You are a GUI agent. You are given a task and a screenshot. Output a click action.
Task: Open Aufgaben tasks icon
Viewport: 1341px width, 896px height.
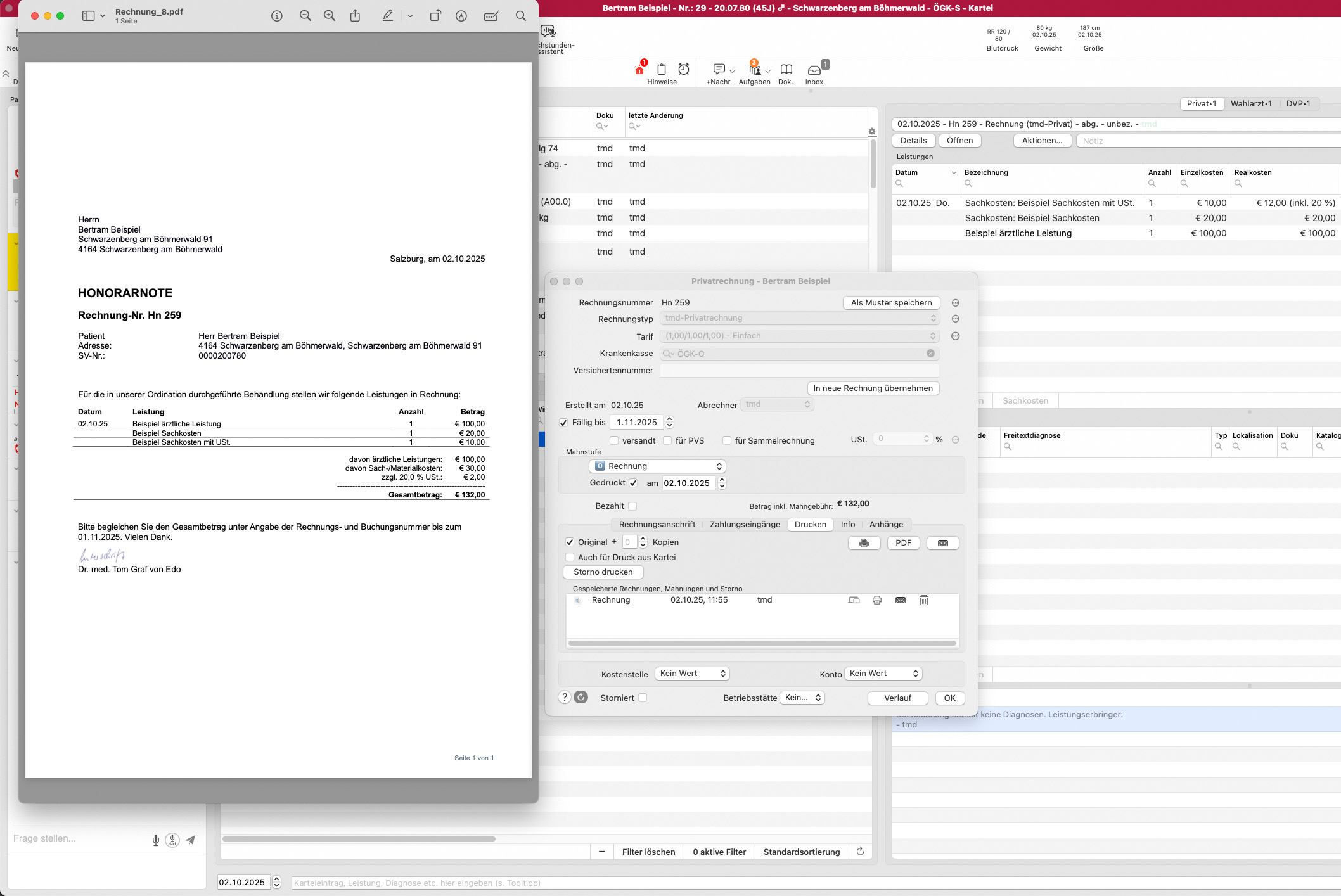click(754, 70)
